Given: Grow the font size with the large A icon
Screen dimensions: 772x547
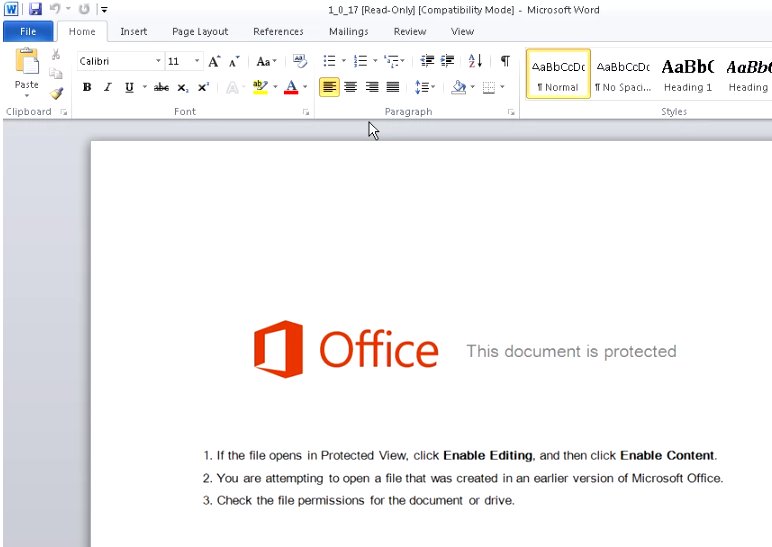Looking at the screenshot, I should (214, 62).
